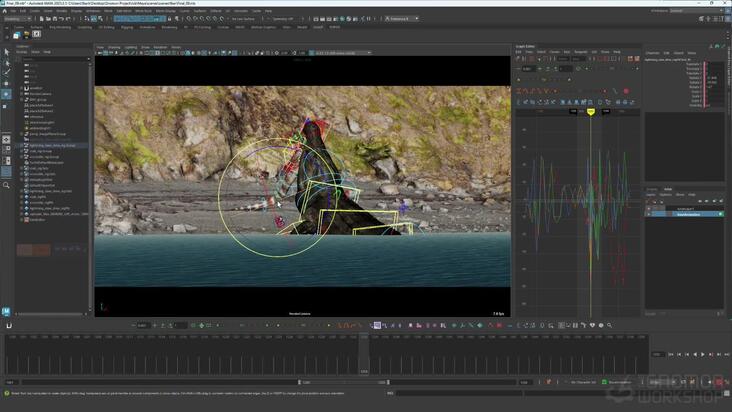The height and width of the screenshot is (412, 732).
Task: Enable snap to curves magnet icon
Action: coord(196,19)
